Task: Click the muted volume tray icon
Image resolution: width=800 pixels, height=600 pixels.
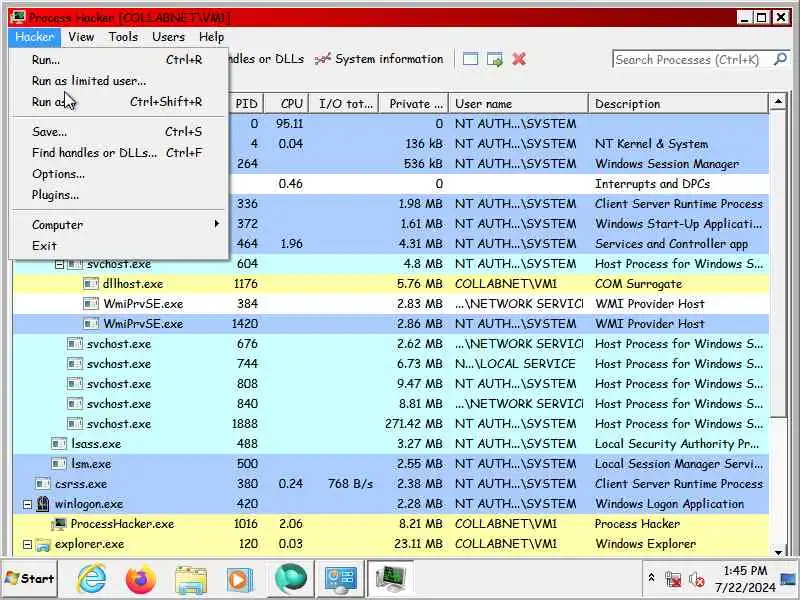Action: pos(696,580)
